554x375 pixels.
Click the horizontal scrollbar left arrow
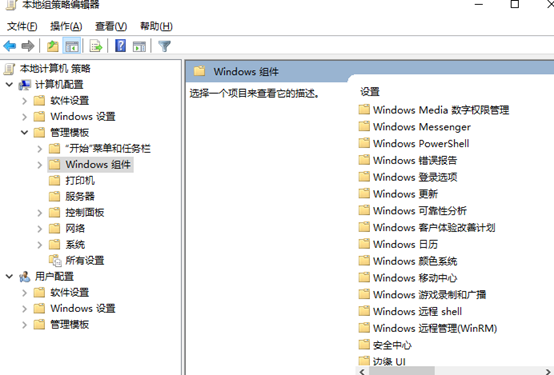(x=363, y=371)
